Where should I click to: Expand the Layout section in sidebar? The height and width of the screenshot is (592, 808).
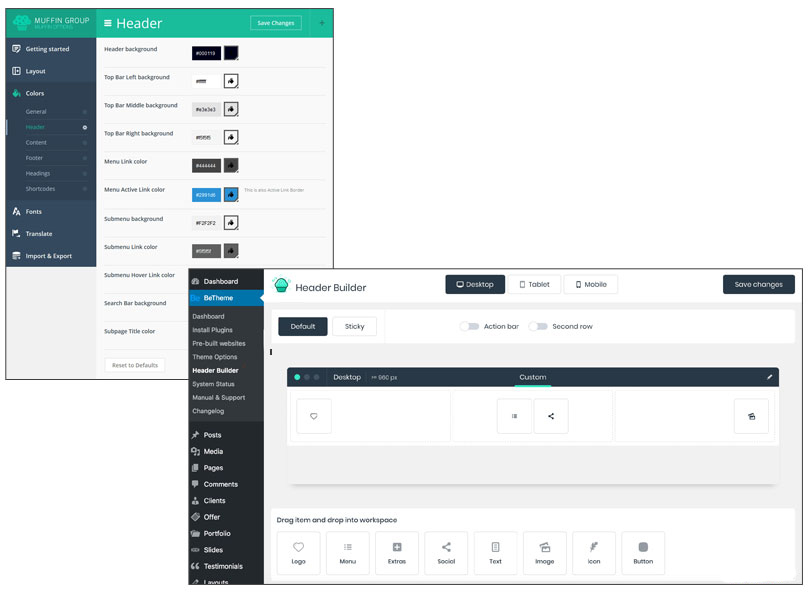35,71
